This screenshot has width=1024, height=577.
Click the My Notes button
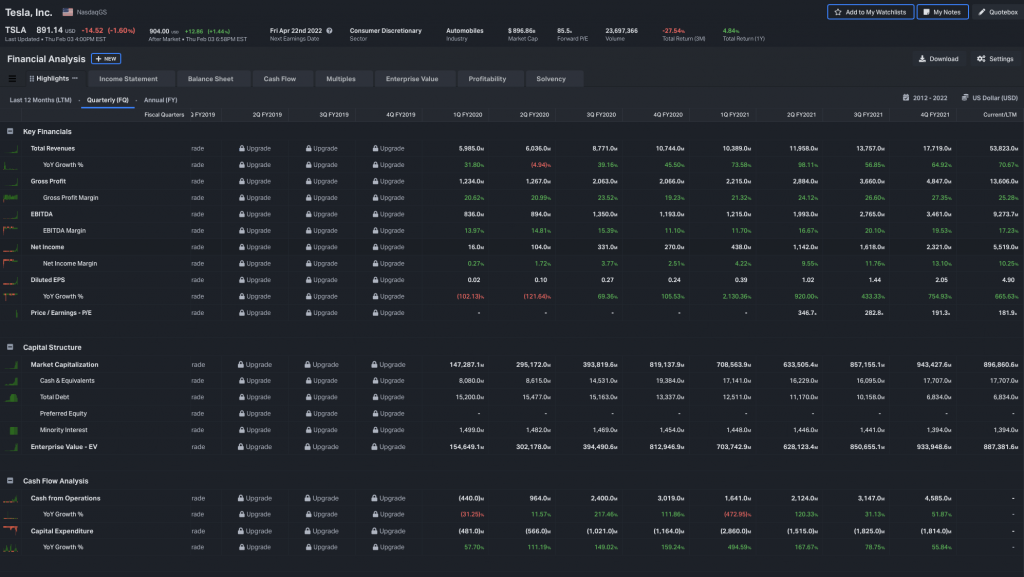pos(943,12)
